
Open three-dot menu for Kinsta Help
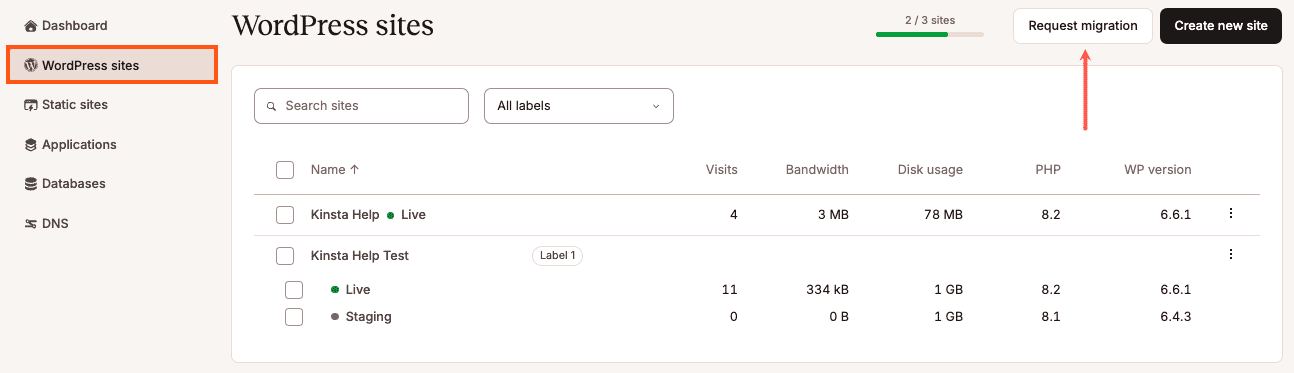point(1231,214)
